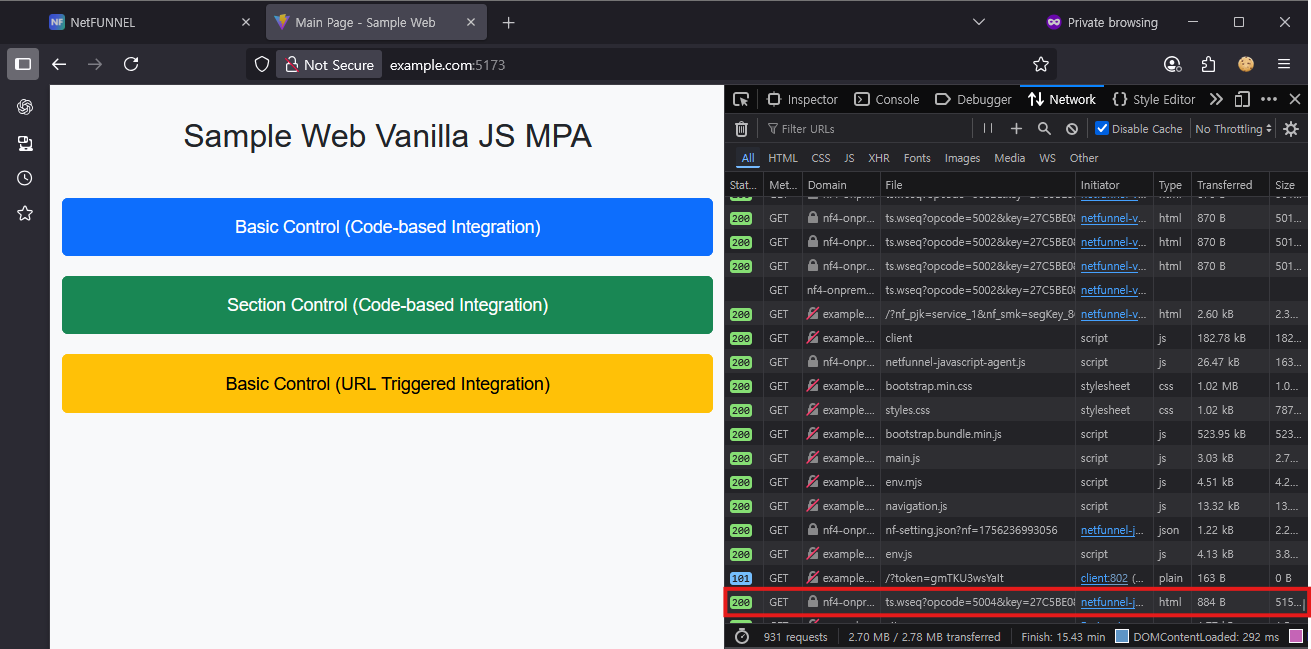
Task: Toggle the browser sidebar button
Action: pyautogui.click(x=23, y=64)
